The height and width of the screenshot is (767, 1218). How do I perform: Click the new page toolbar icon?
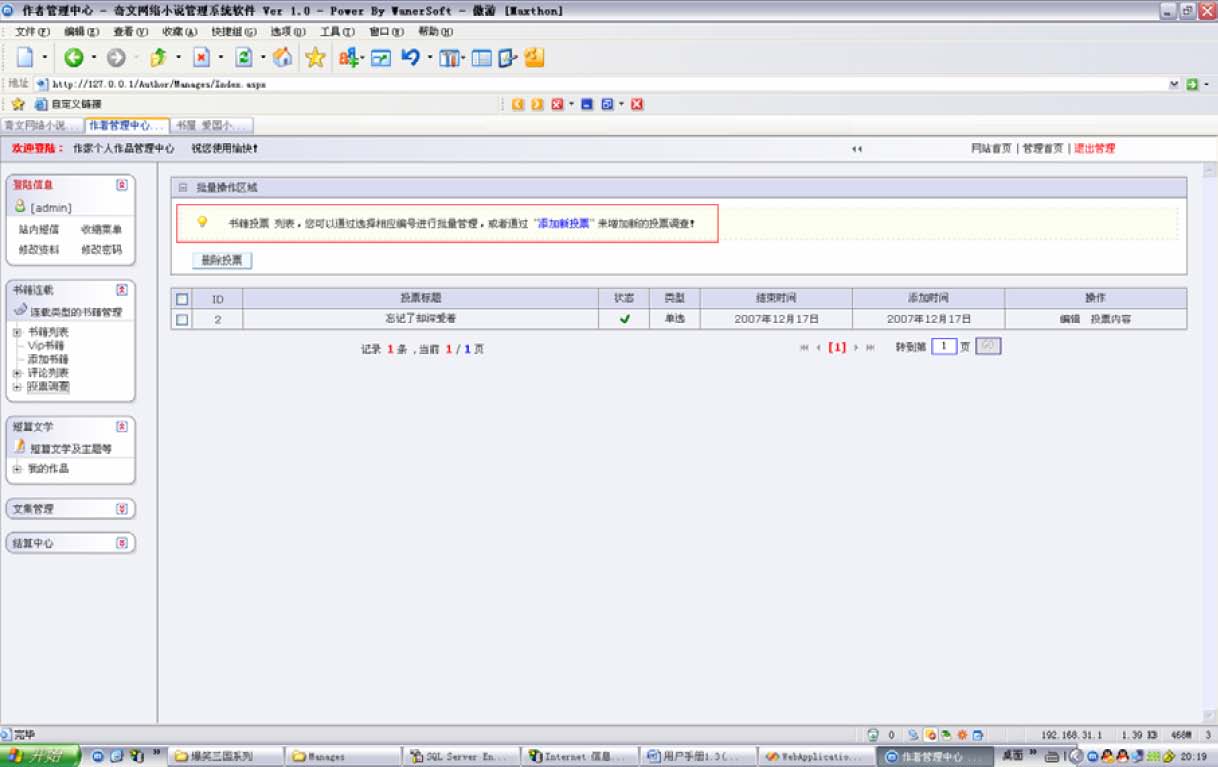pos(25,58)
